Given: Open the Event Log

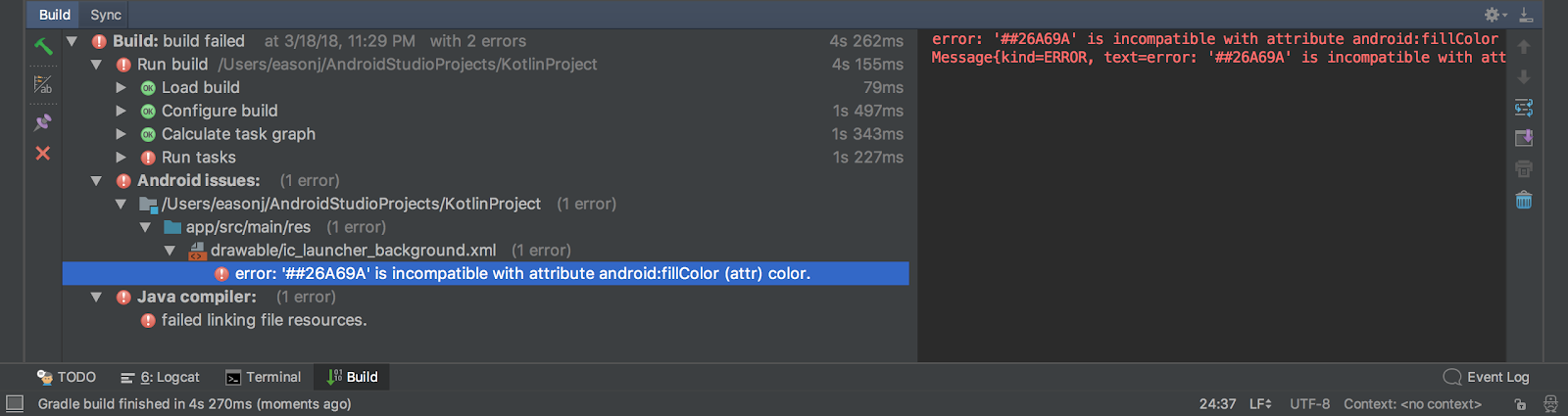Looking at the screenshot, I should pos(1487,377).
